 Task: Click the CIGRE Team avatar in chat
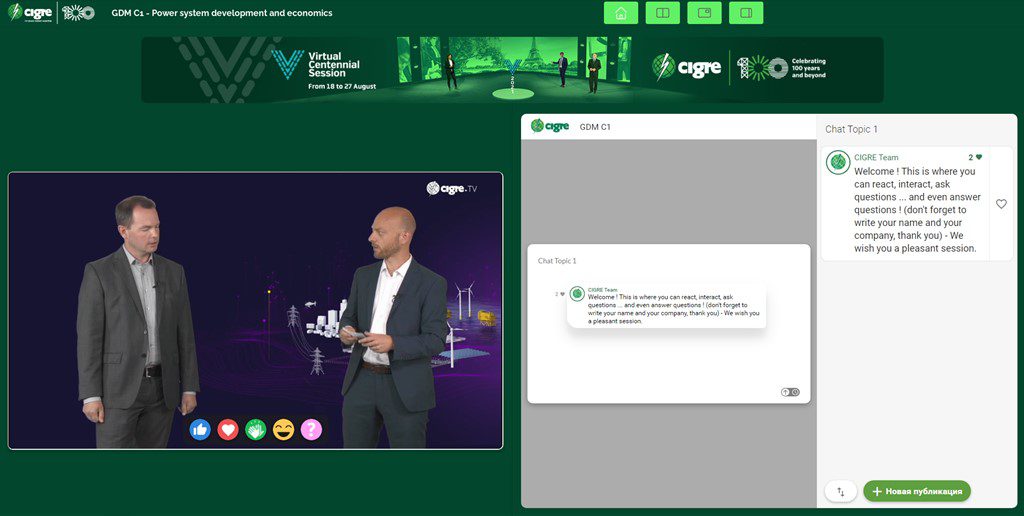pyautogui.click(x=838, y=162)
